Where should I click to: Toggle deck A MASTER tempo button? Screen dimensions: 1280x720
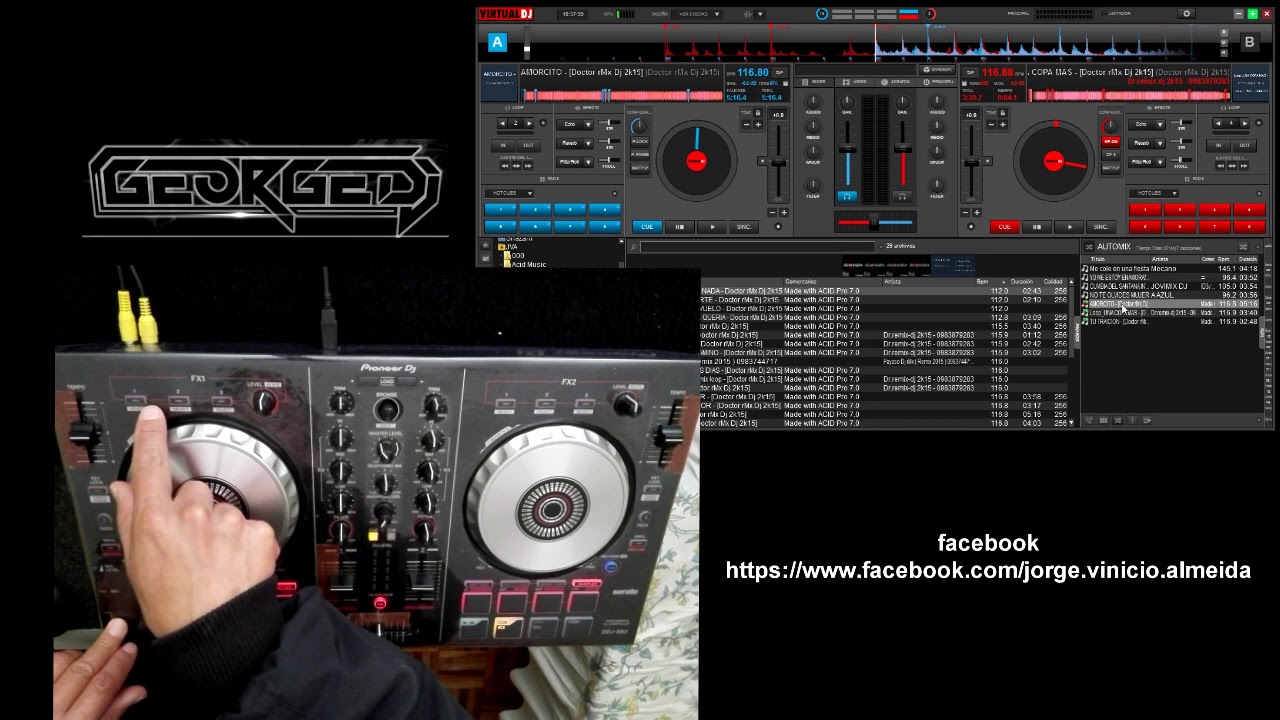(640, 167)
